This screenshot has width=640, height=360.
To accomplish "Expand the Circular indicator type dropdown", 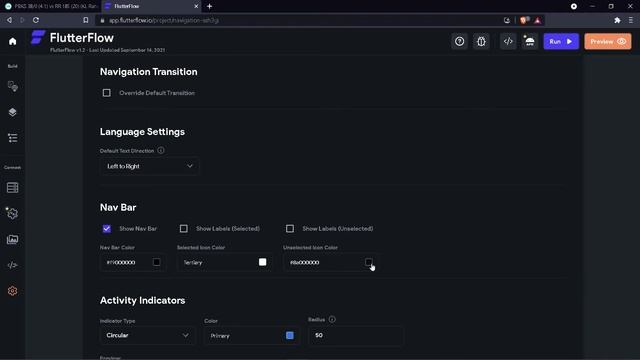I will pos(147,335).
